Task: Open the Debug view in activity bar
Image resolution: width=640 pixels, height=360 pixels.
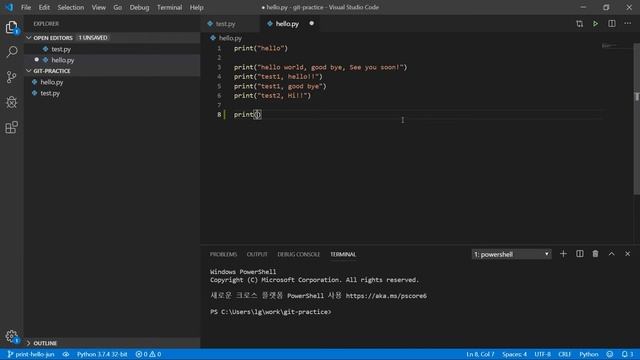Action: tap(11, 102)
